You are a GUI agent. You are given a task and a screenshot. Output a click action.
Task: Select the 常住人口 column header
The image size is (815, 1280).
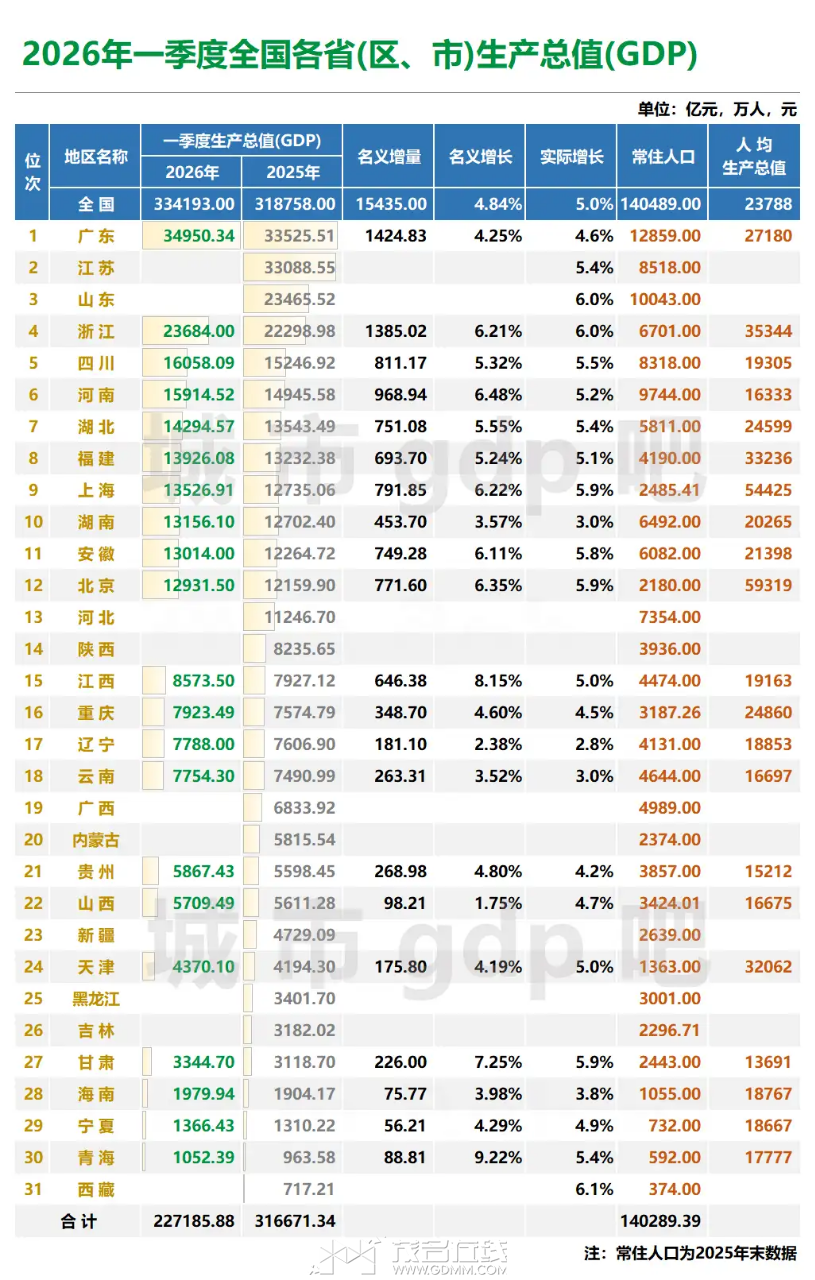click(663, 156)
